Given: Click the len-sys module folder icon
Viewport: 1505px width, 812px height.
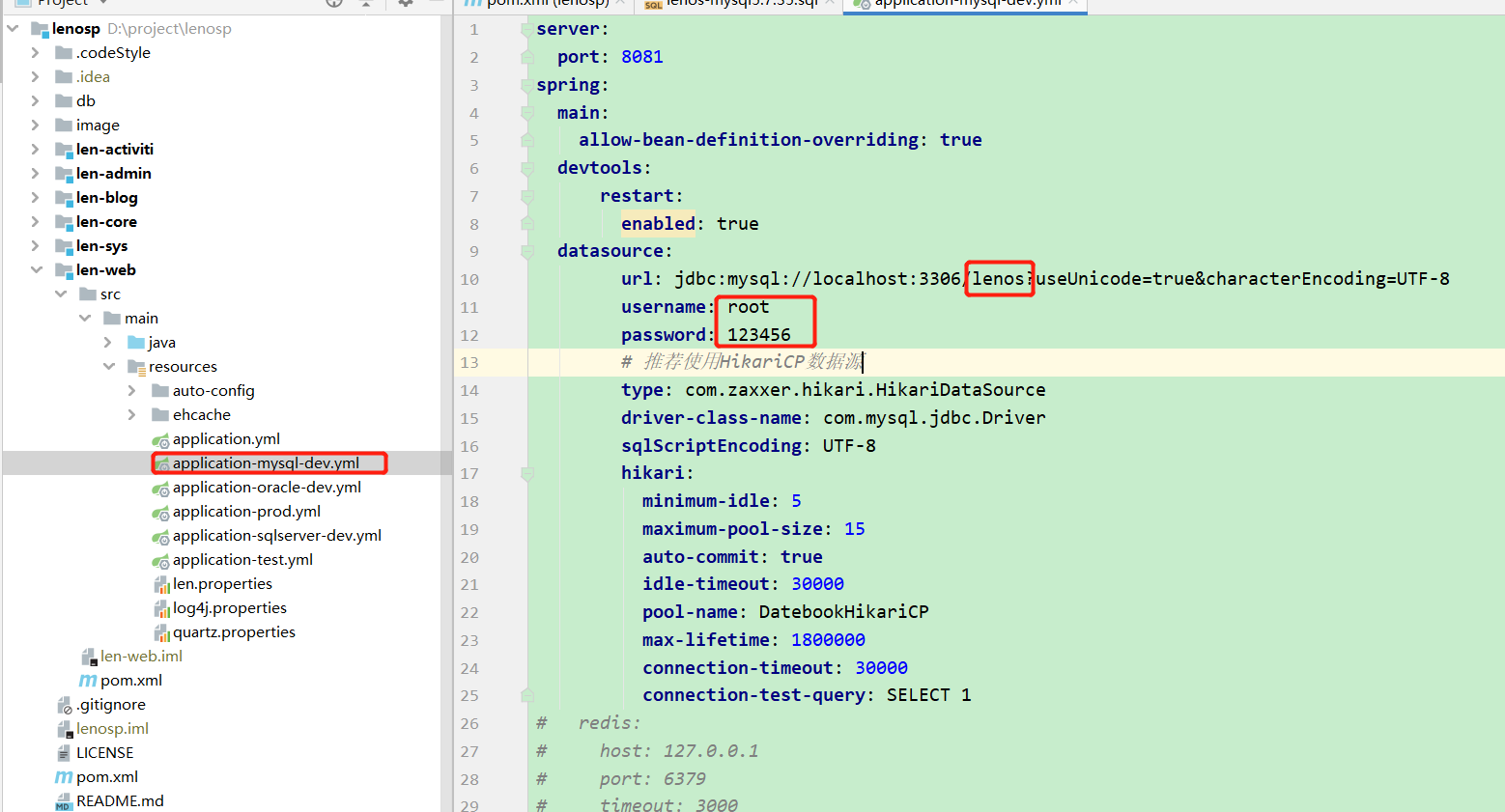Looking at the screenshot, I should 64,246.
